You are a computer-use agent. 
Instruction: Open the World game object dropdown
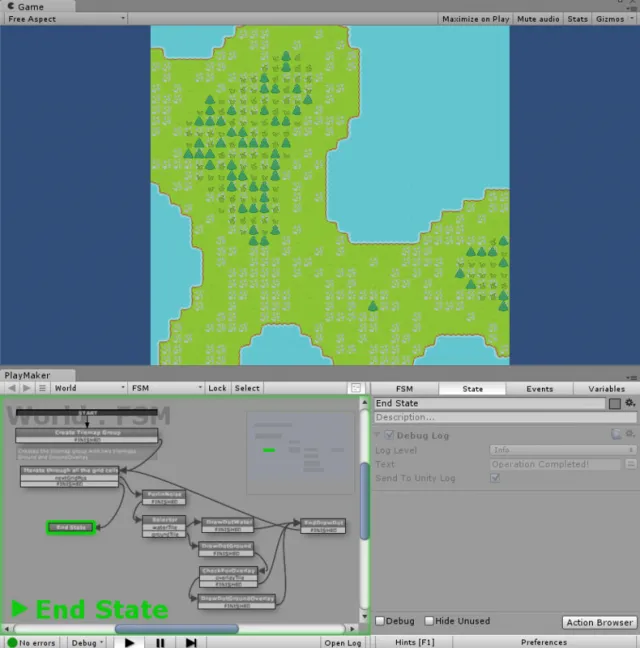click(x=89, y=388)
